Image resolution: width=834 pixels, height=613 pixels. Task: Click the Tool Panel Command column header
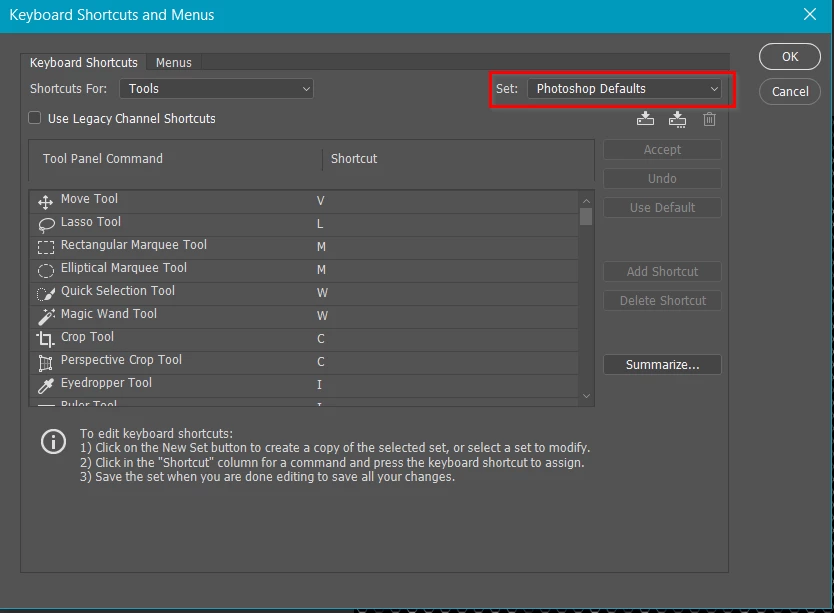pos(103,159)
